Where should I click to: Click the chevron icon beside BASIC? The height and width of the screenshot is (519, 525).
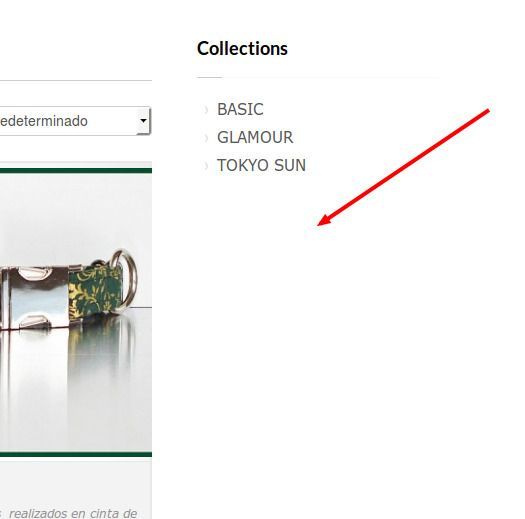pos(206,109)
